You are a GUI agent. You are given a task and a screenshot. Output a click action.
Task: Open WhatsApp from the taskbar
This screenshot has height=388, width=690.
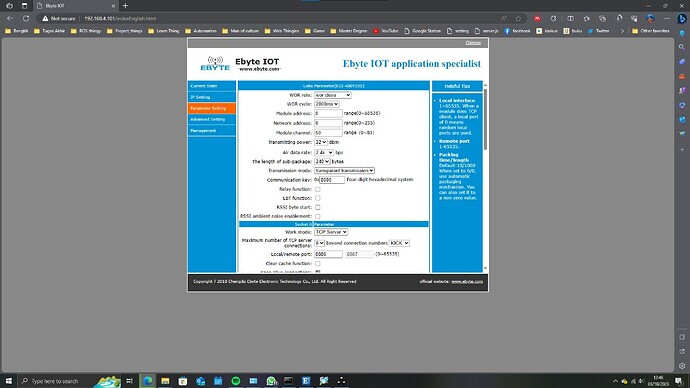coord(271,381)
